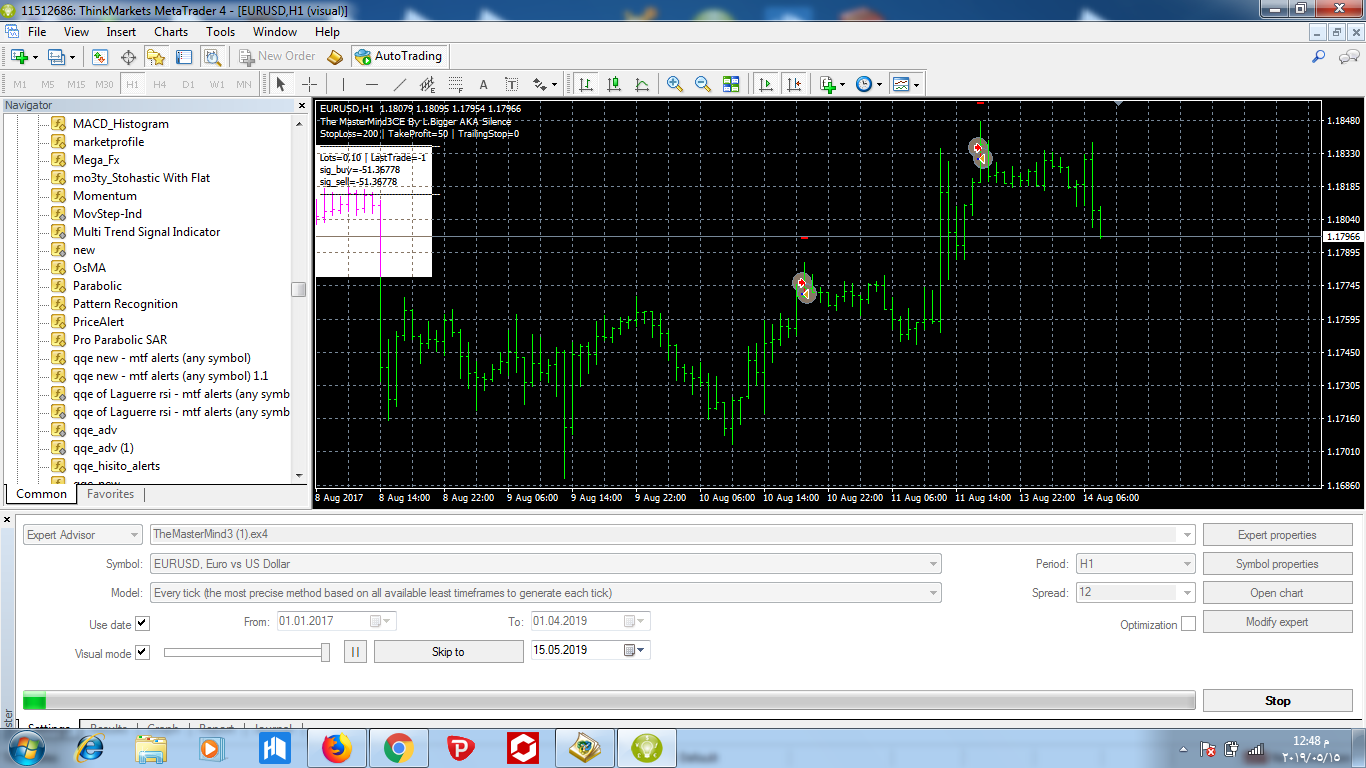The height and width of the screenshot is (768, 1366).
Task: Open the New Chart toolbar icon
Action: pyautogui.click(x=19, y=56)
